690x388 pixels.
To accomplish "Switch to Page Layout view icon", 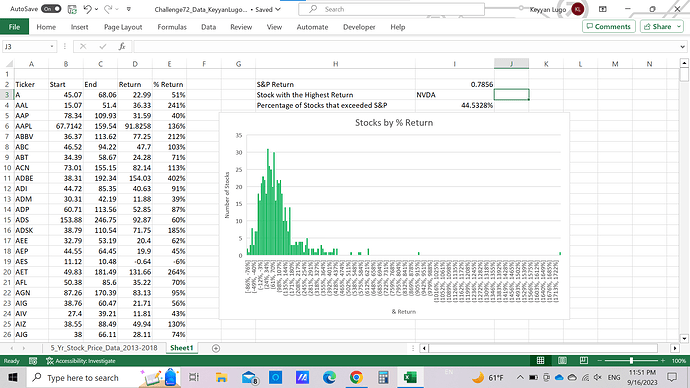I will (x=562, y=361).
